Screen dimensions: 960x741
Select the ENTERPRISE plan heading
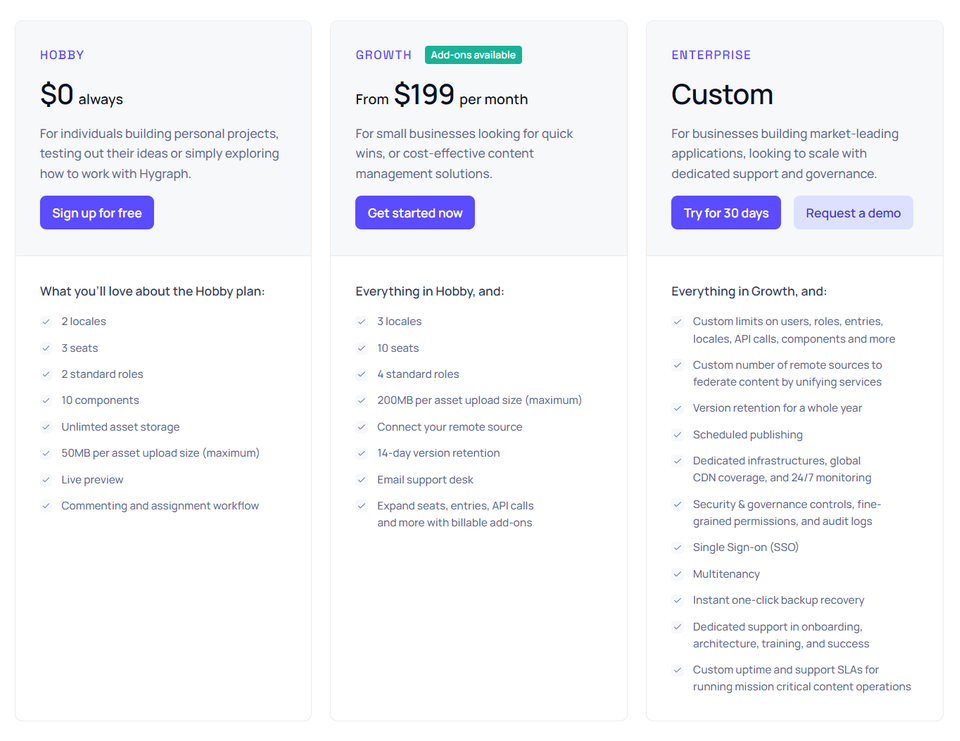pyautogui.click(x=711, y=55)
